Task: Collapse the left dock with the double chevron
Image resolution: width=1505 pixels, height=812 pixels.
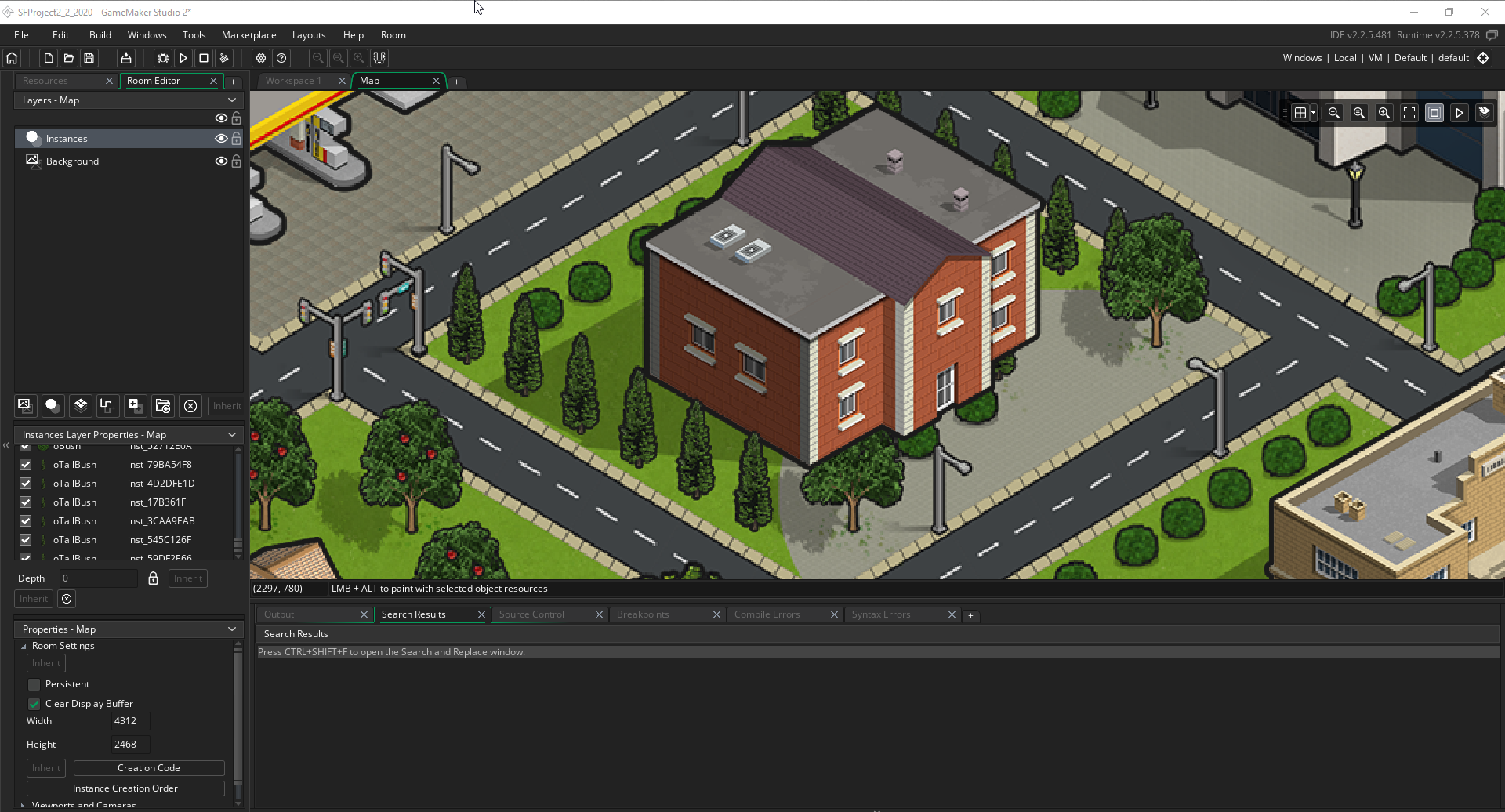Action: (6, 445)
